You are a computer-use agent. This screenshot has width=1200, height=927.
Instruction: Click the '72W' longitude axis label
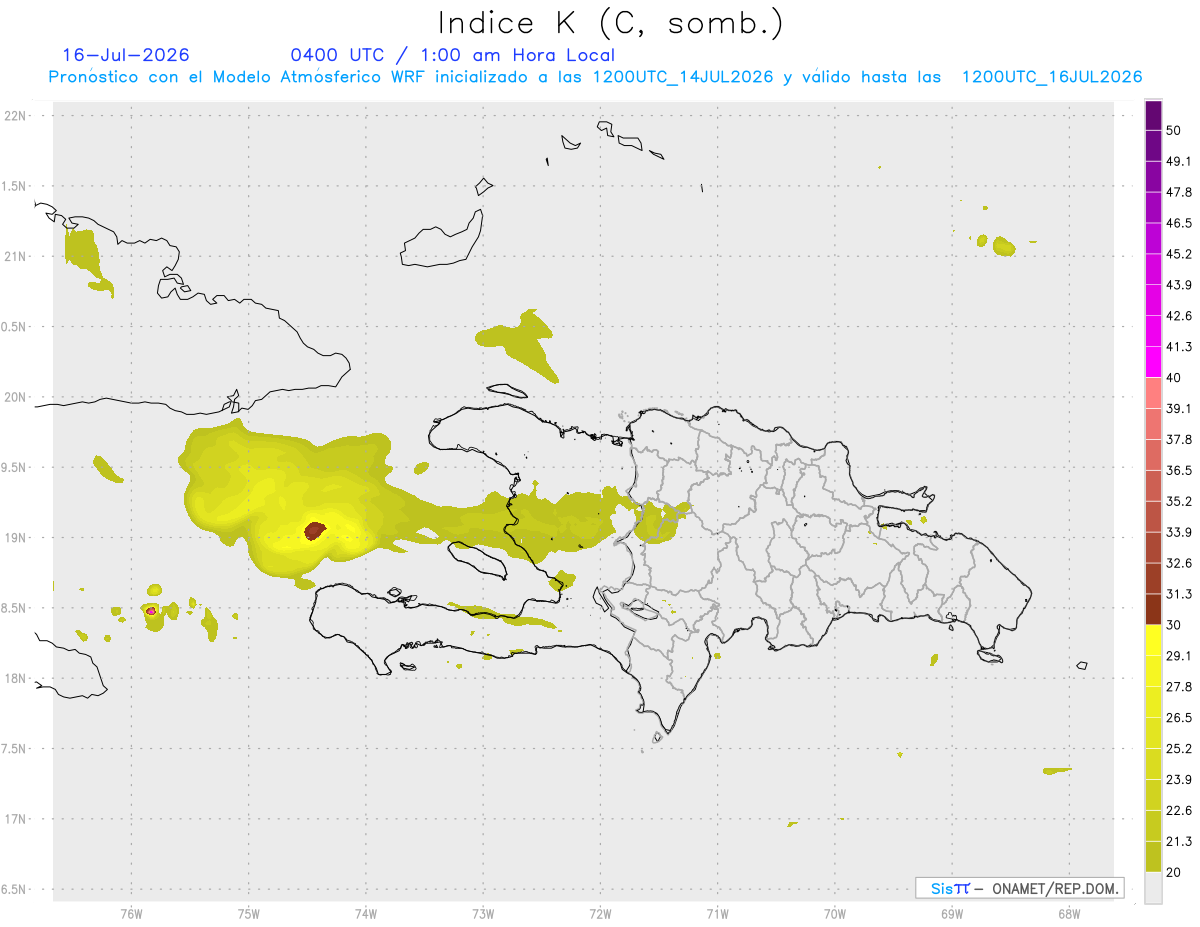600,914
